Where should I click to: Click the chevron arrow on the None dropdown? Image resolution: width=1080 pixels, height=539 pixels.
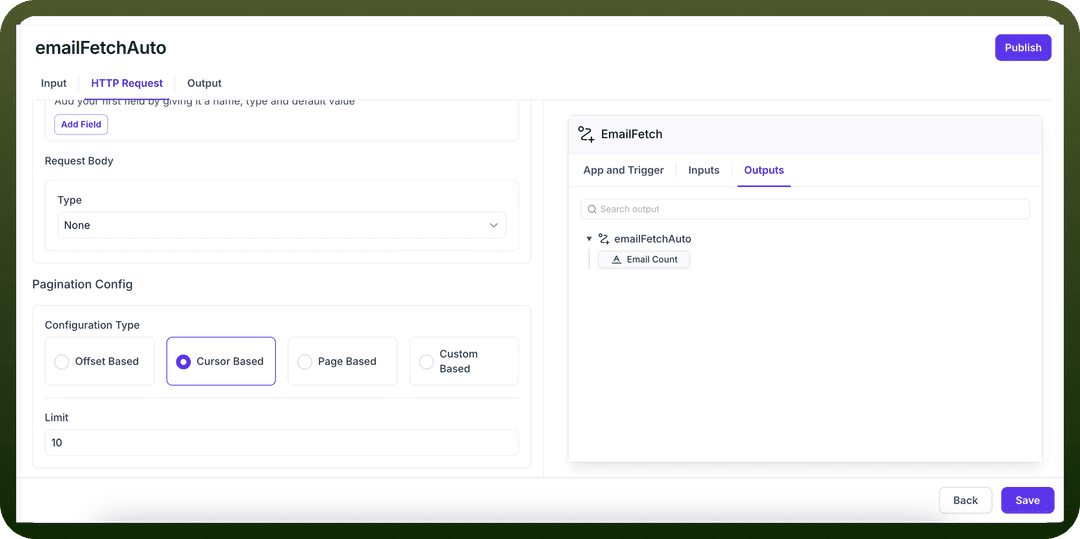pyautogui.click(x=493, y=225)
